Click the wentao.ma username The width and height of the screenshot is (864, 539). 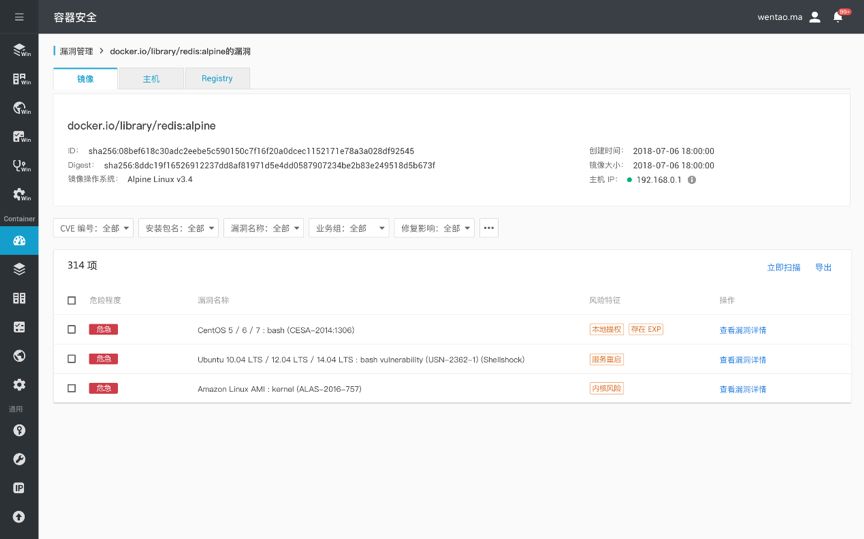click(x=780, y=17)
